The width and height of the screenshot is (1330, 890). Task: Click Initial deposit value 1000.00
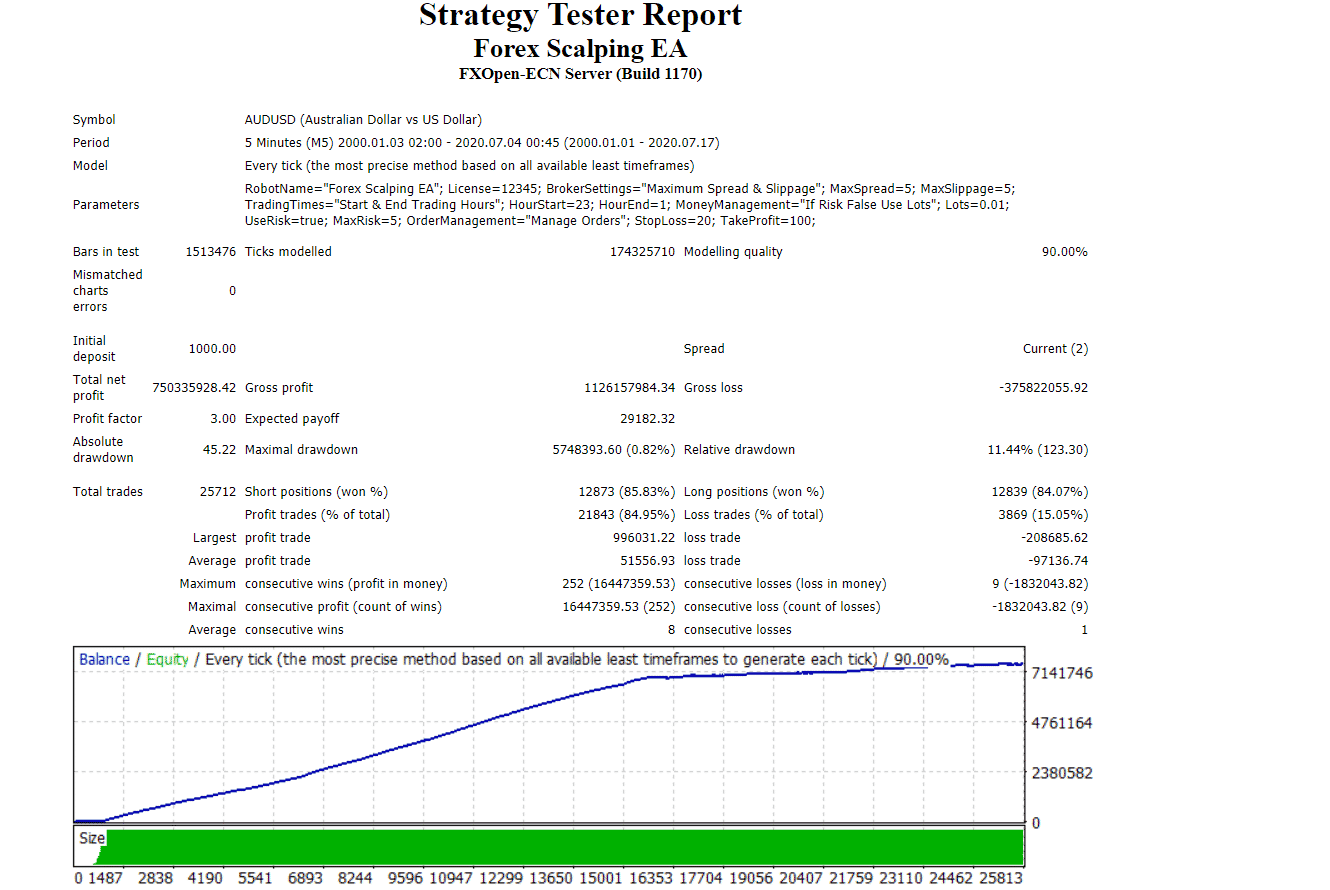pos(212,349)
